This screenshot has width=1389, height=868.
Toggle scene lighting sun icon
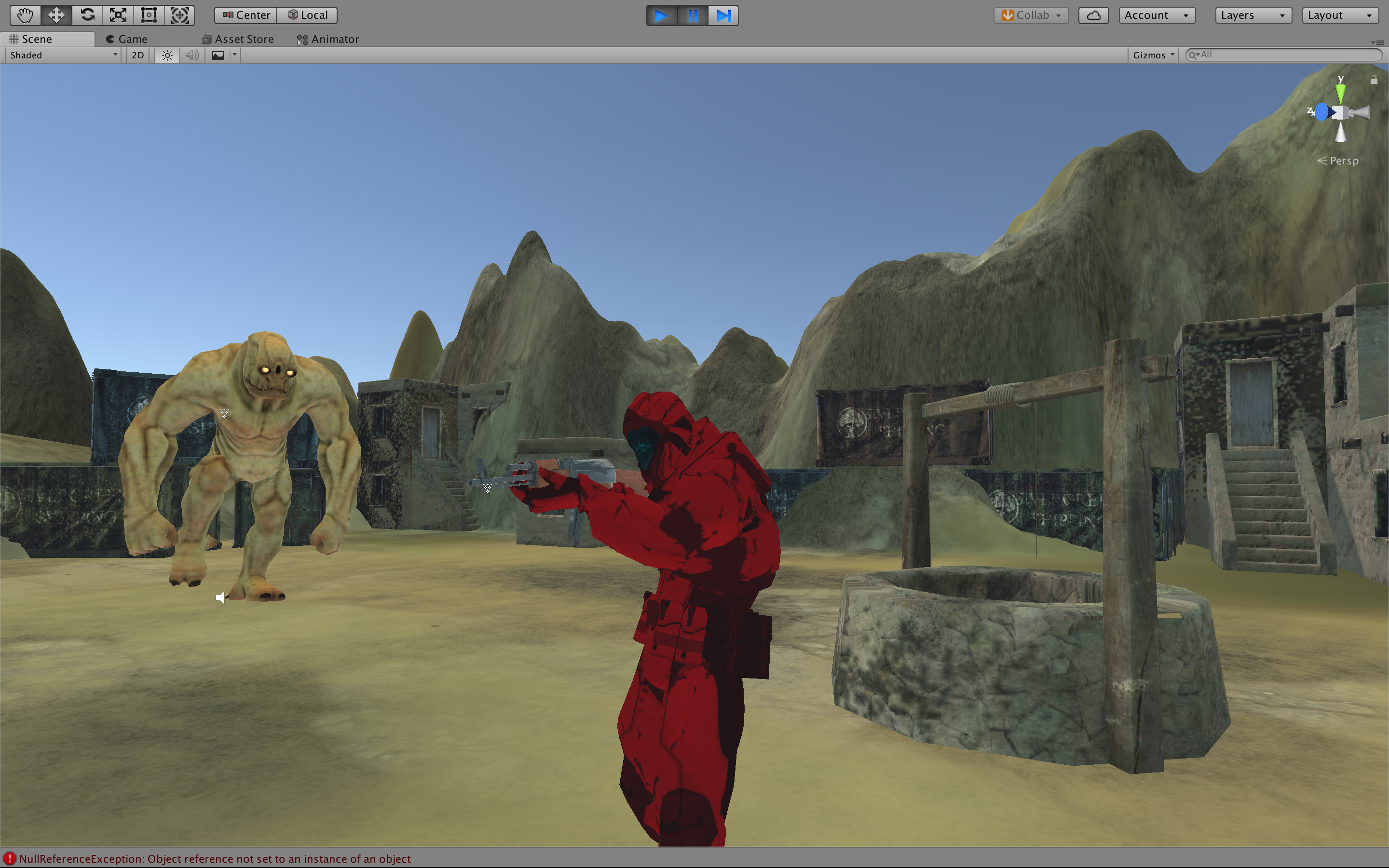(x=167, y=55)
